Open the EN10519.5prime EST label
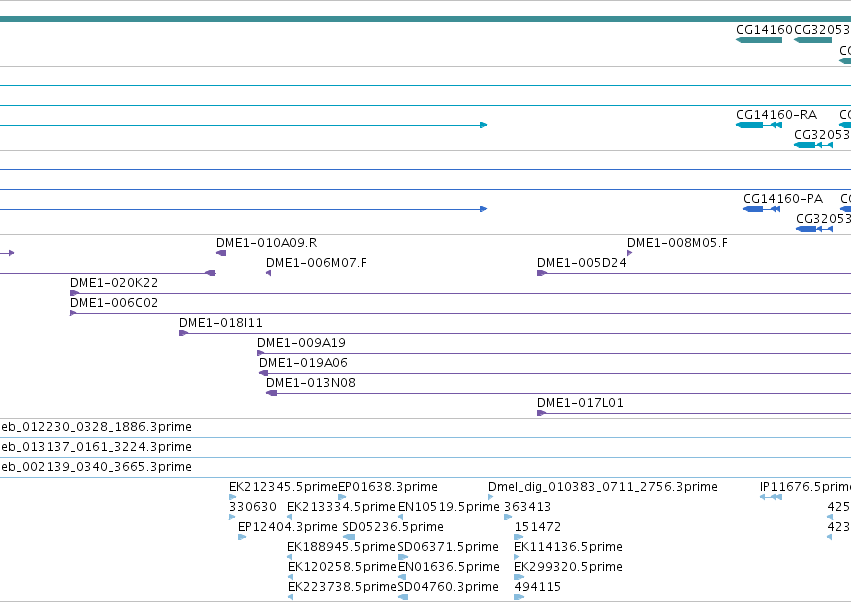This screenshot has height=602, width=851. pyautogui.click(x=449, y=507)
